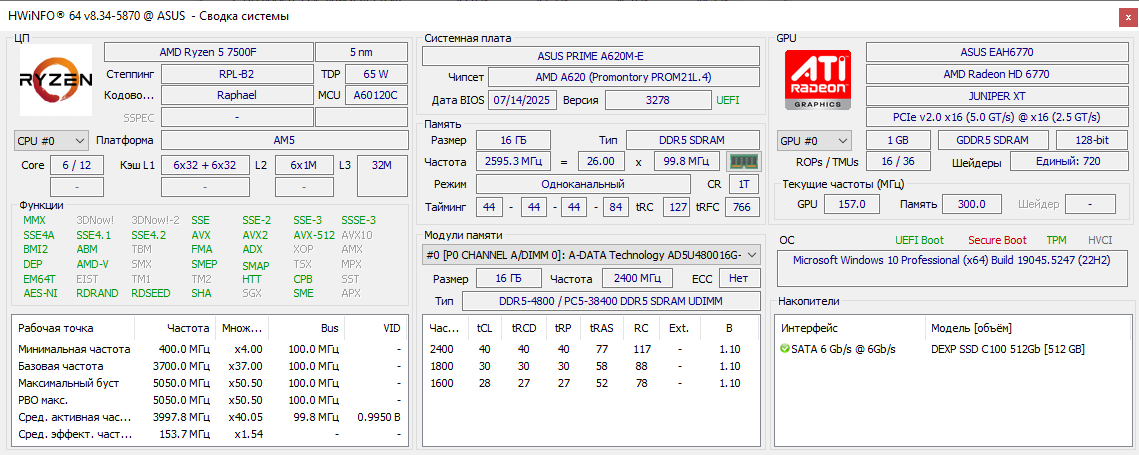Viewport: 1139px width, 455px height.
Task: Click the 3278 BIOS version field
Action: (657, 100)
